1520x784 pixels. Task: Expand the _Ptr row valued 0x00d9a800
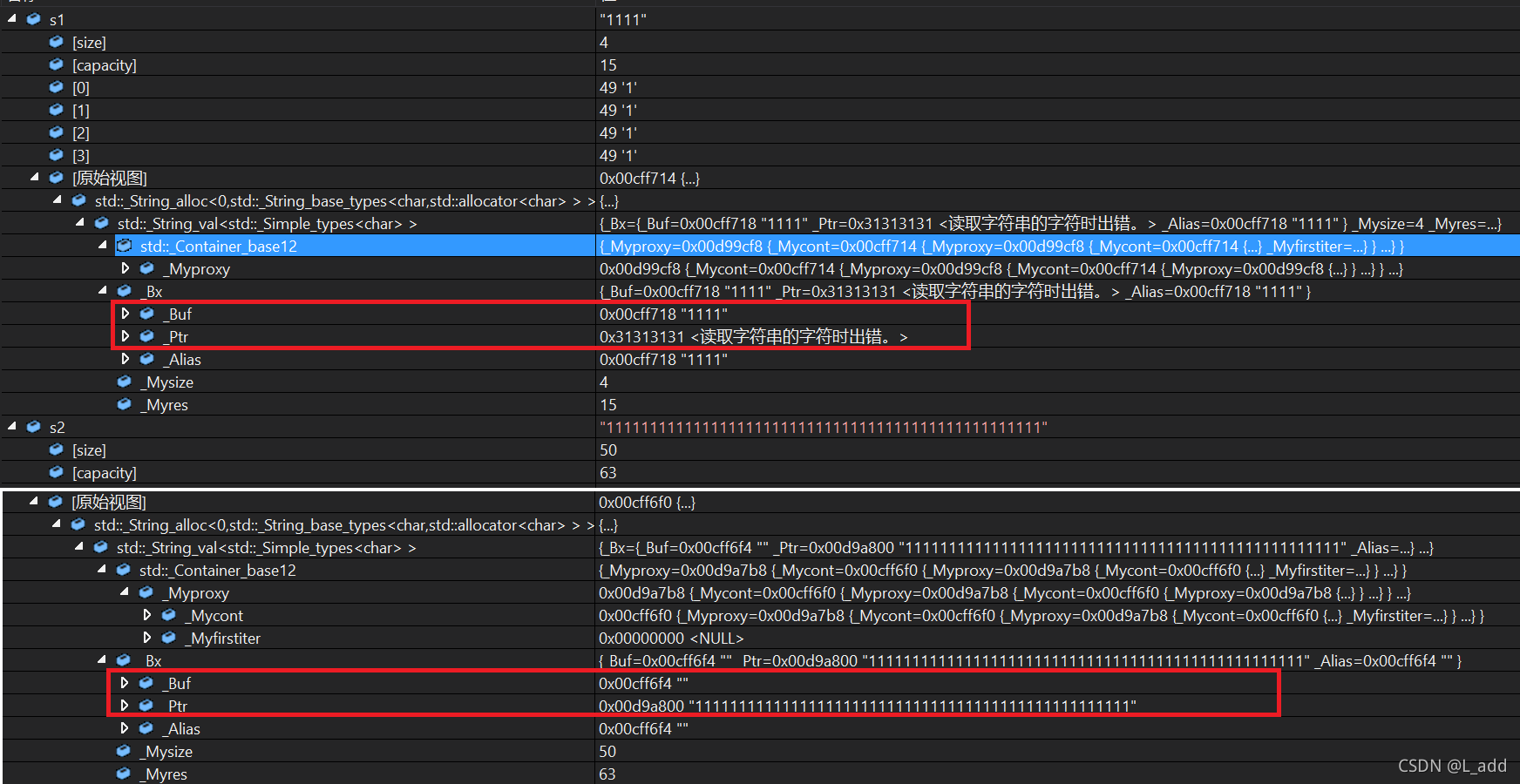(125, 706)
